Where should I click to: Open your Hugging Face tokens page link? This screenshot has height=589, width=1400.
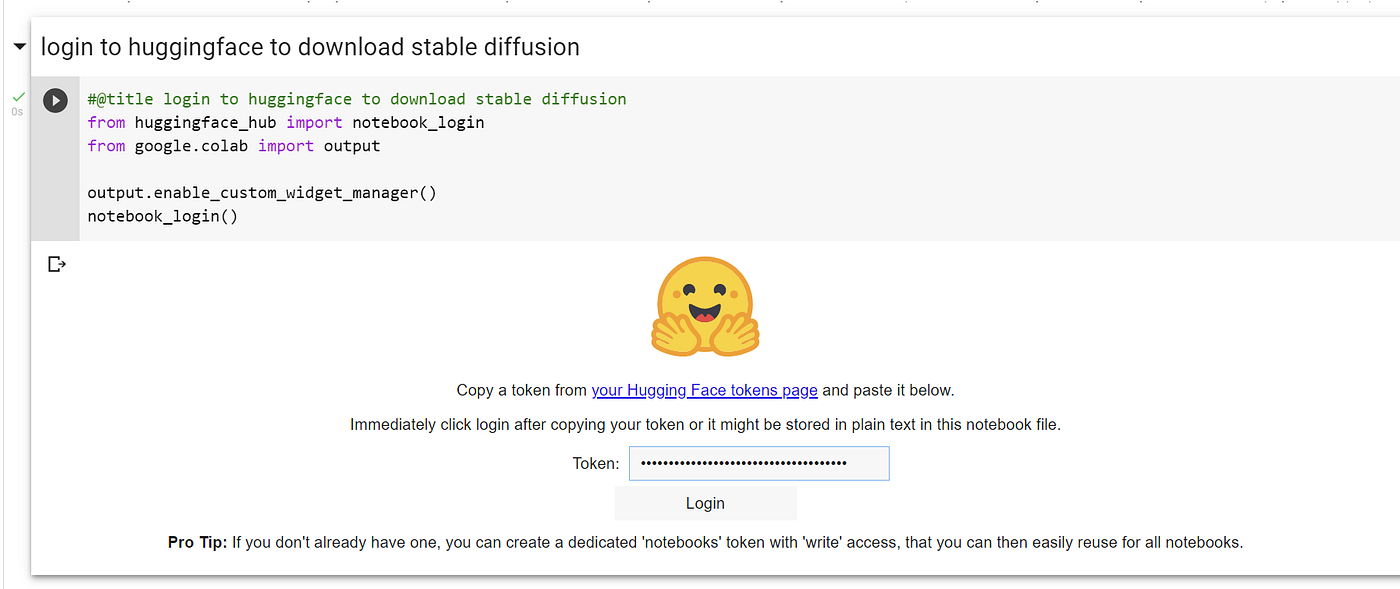[704, 390]
